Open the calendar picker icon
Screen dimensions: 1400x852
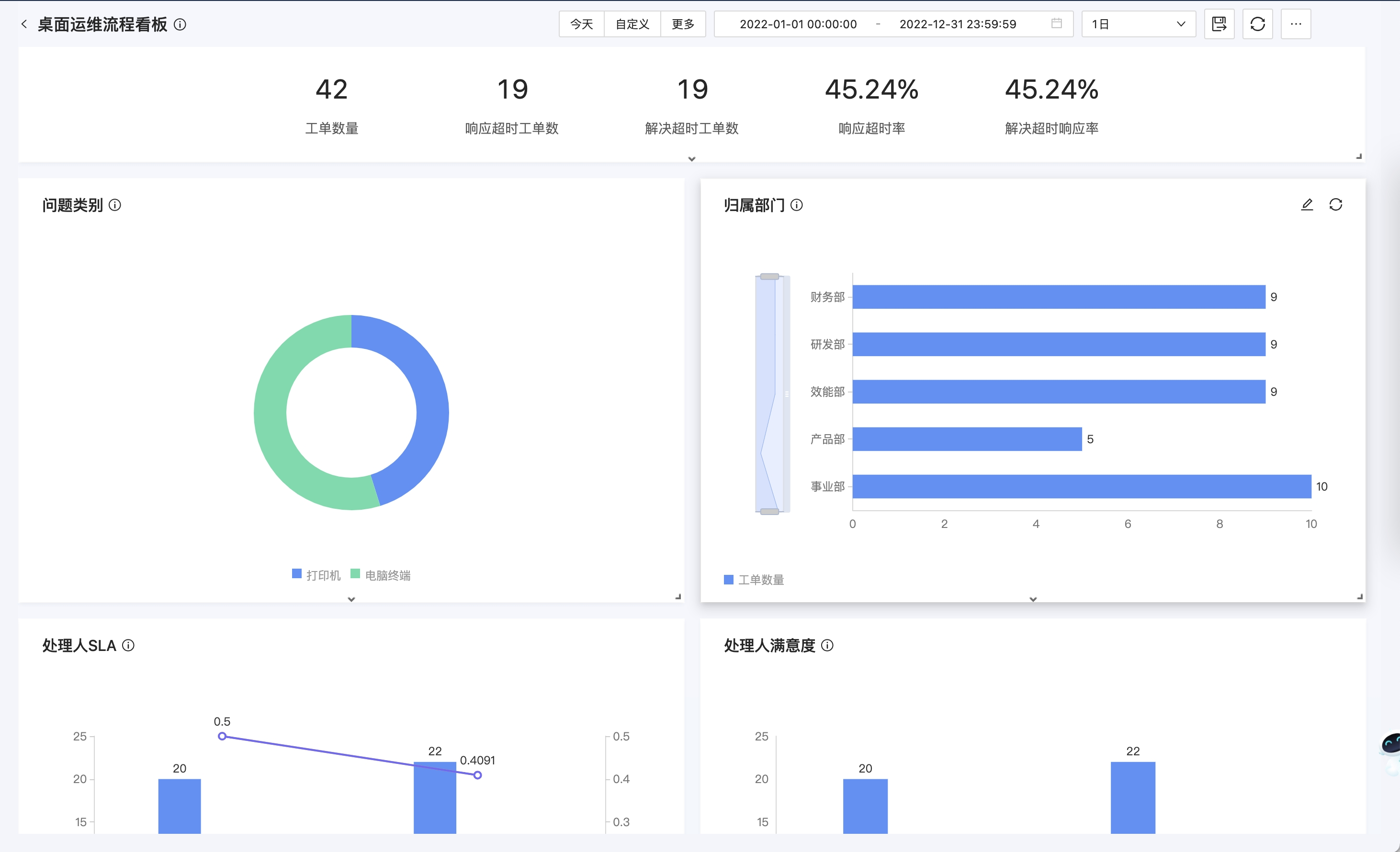coord(1056,24)
